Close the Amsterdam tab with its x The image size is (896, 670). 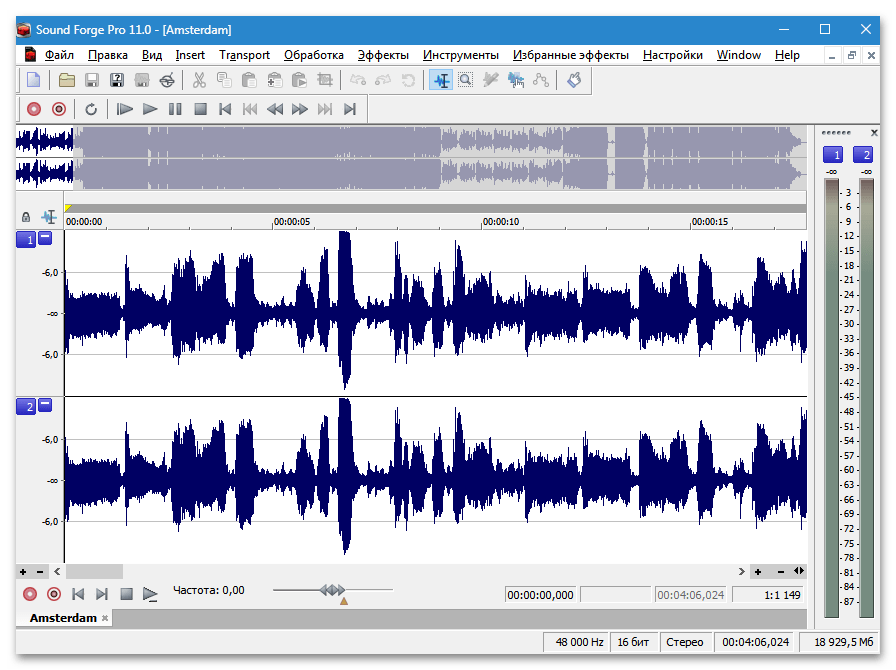(x=105, y=618)
